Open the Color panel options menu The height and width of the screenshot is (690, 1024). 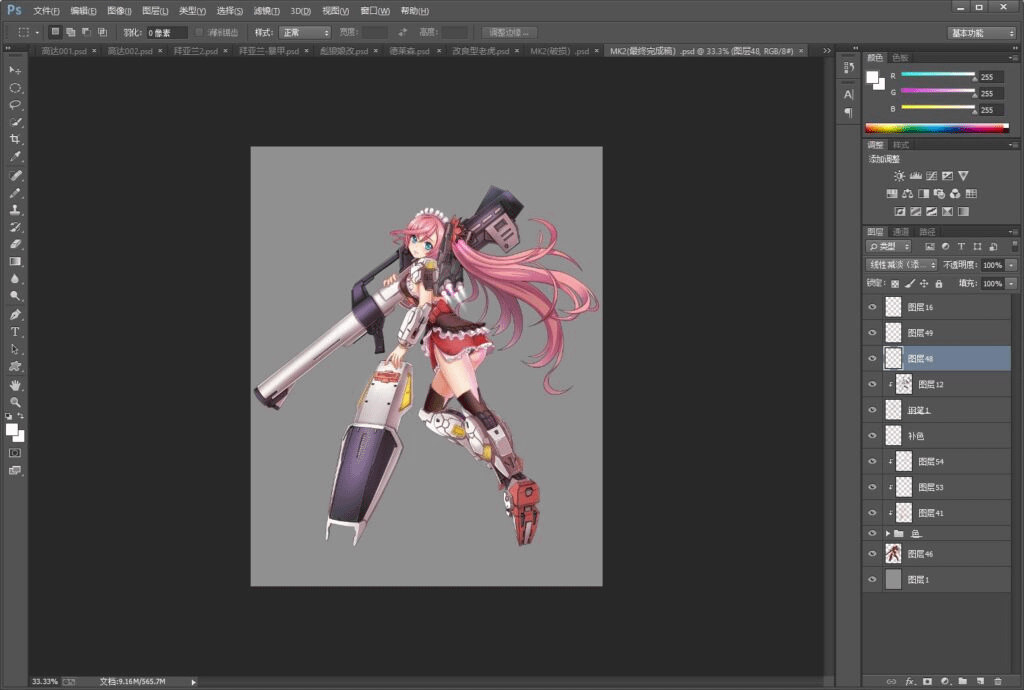[x=1013, y=58]
